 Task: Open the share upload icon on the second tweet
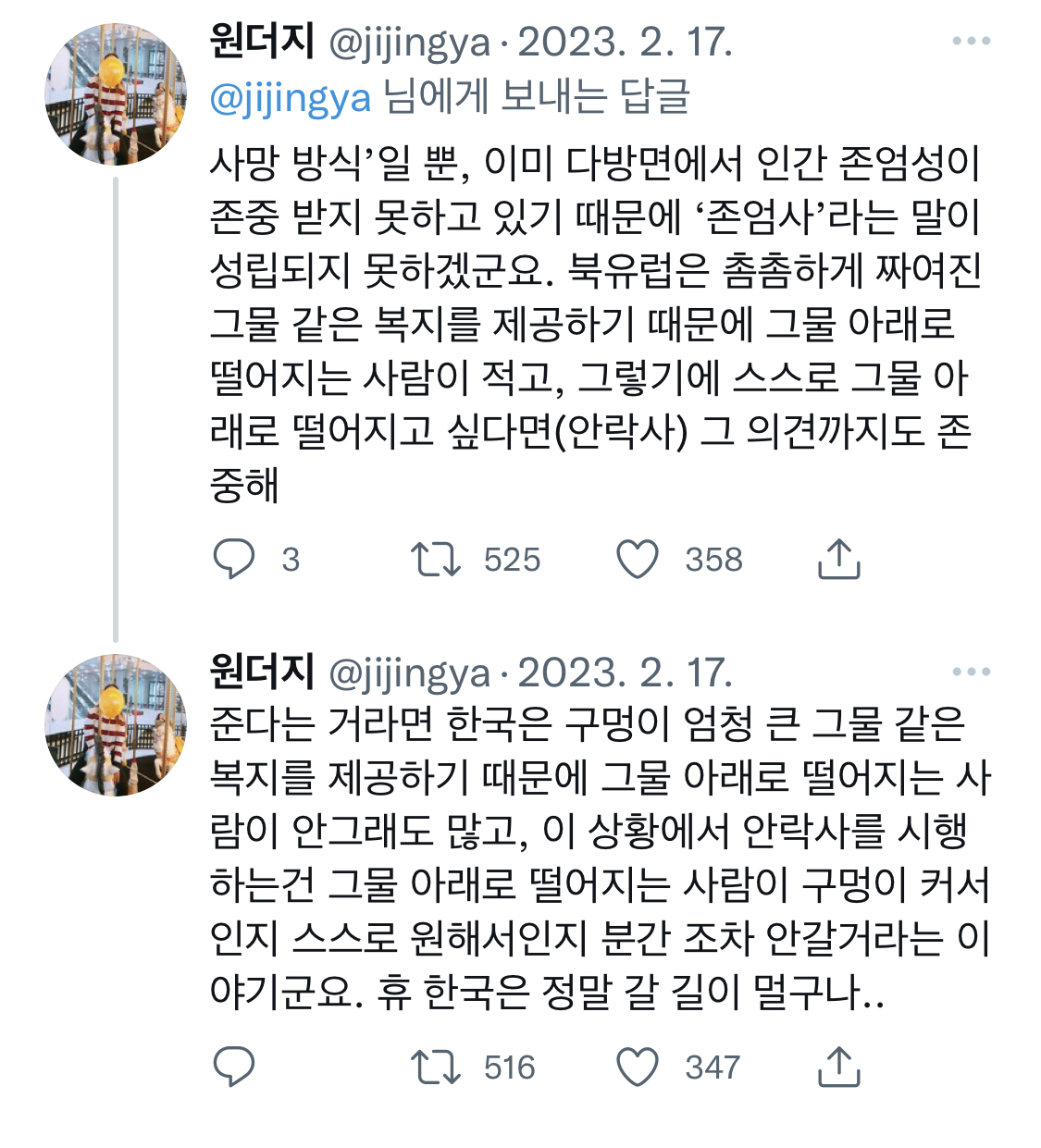pyautogui.click(x=840, y=1068)
